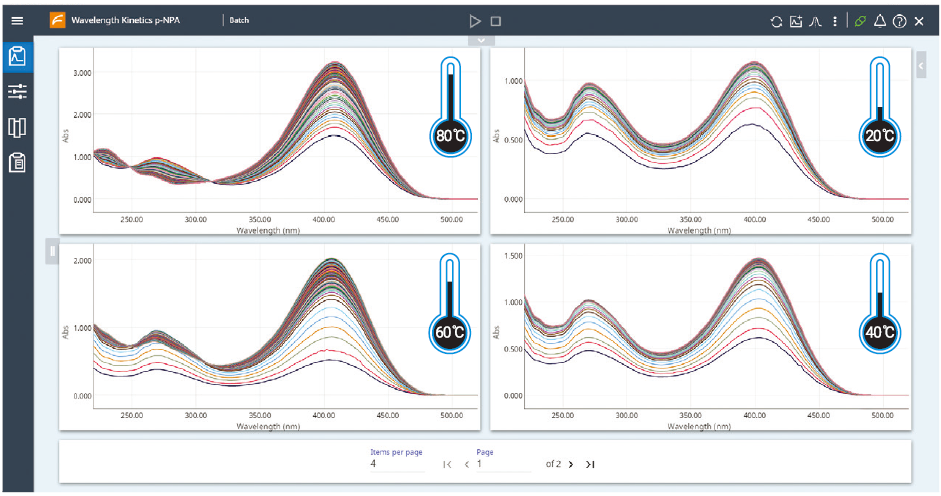
Task: Open the help question mark icon
Action: [900, 21]
